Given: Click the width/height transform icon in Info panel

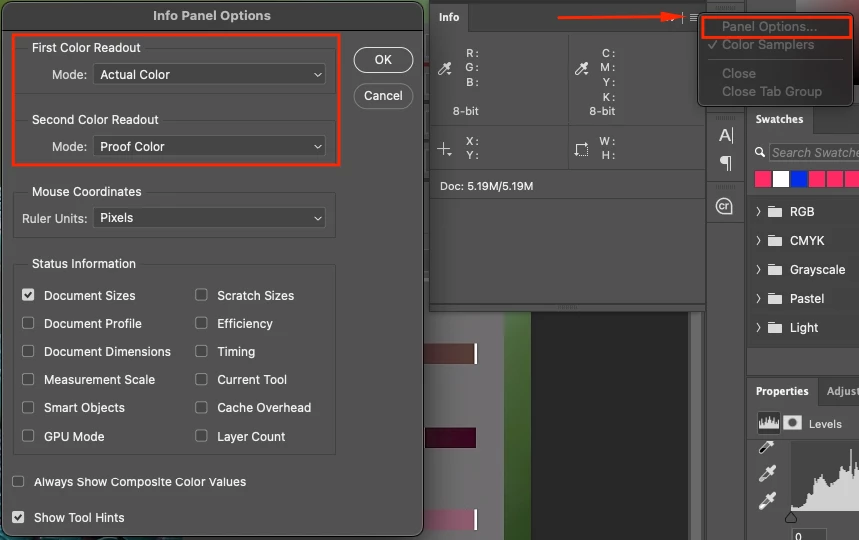Looking at the screenshot, I should pyautogui.click(x=581, y=149).
